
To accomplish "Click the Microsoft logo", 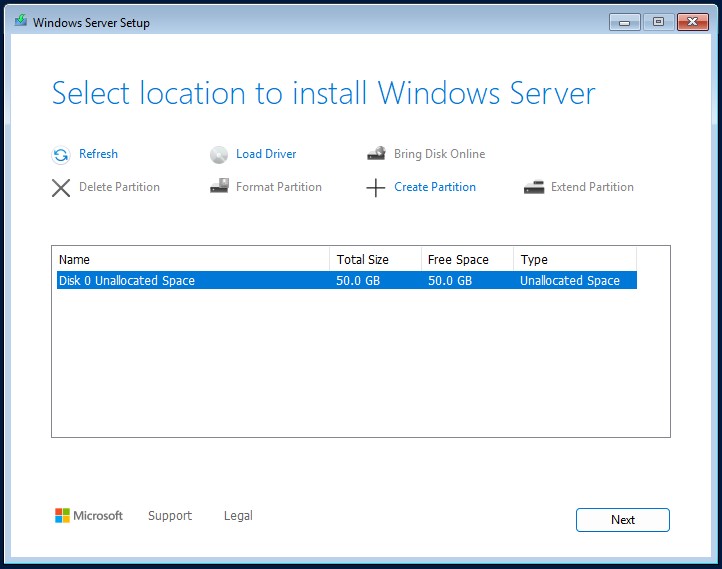I will 89,516.
